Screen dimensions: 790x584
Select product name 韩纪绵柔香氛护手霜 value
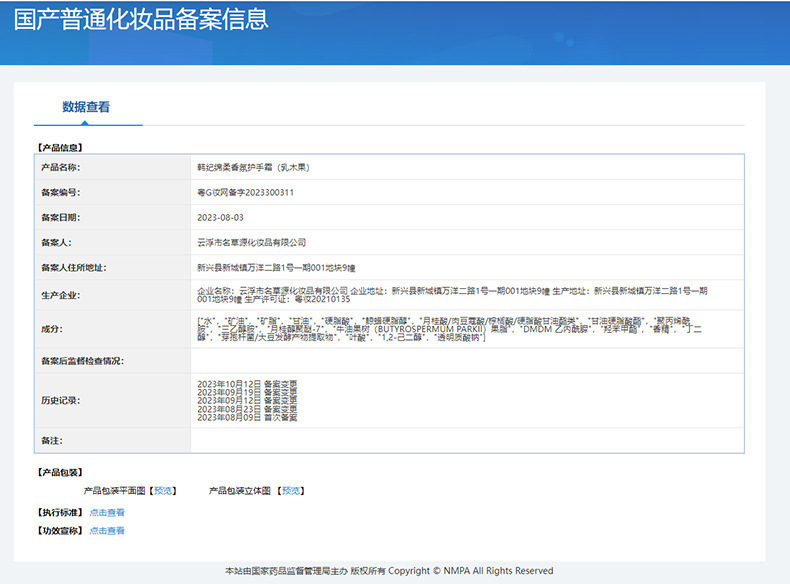pos(253,167)
